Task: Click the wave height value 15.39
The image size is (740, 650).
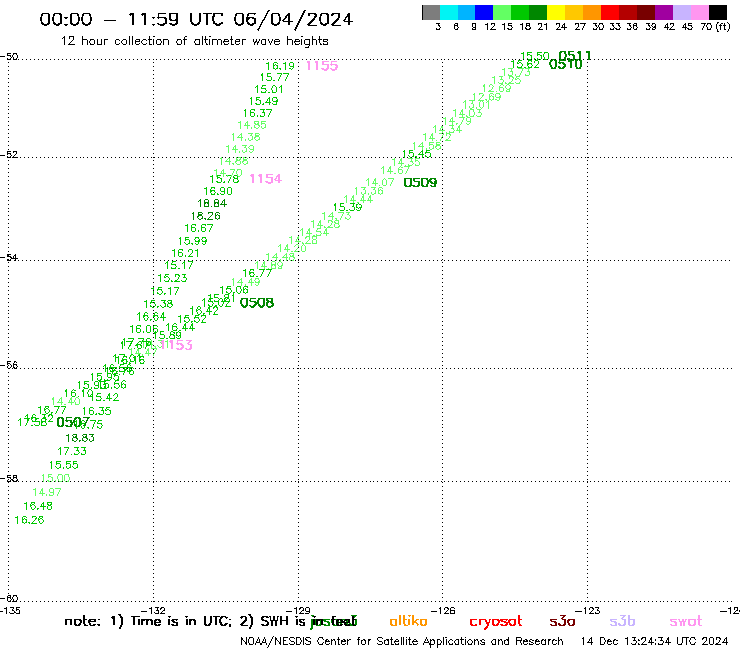Action: pyautogui.click(x=347, y=207)
